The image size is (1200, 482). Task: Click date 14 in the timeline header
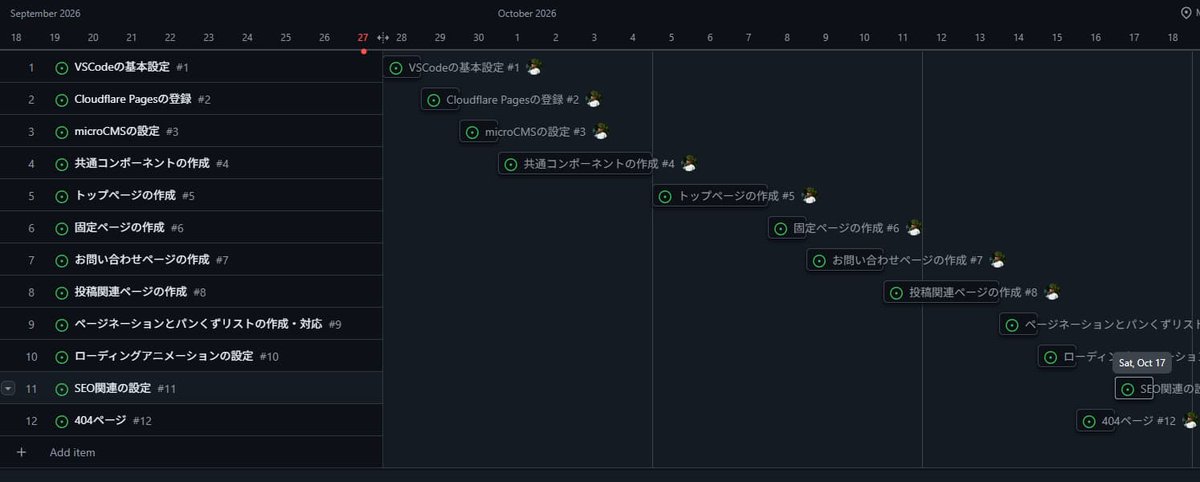tap(1018, 37)
